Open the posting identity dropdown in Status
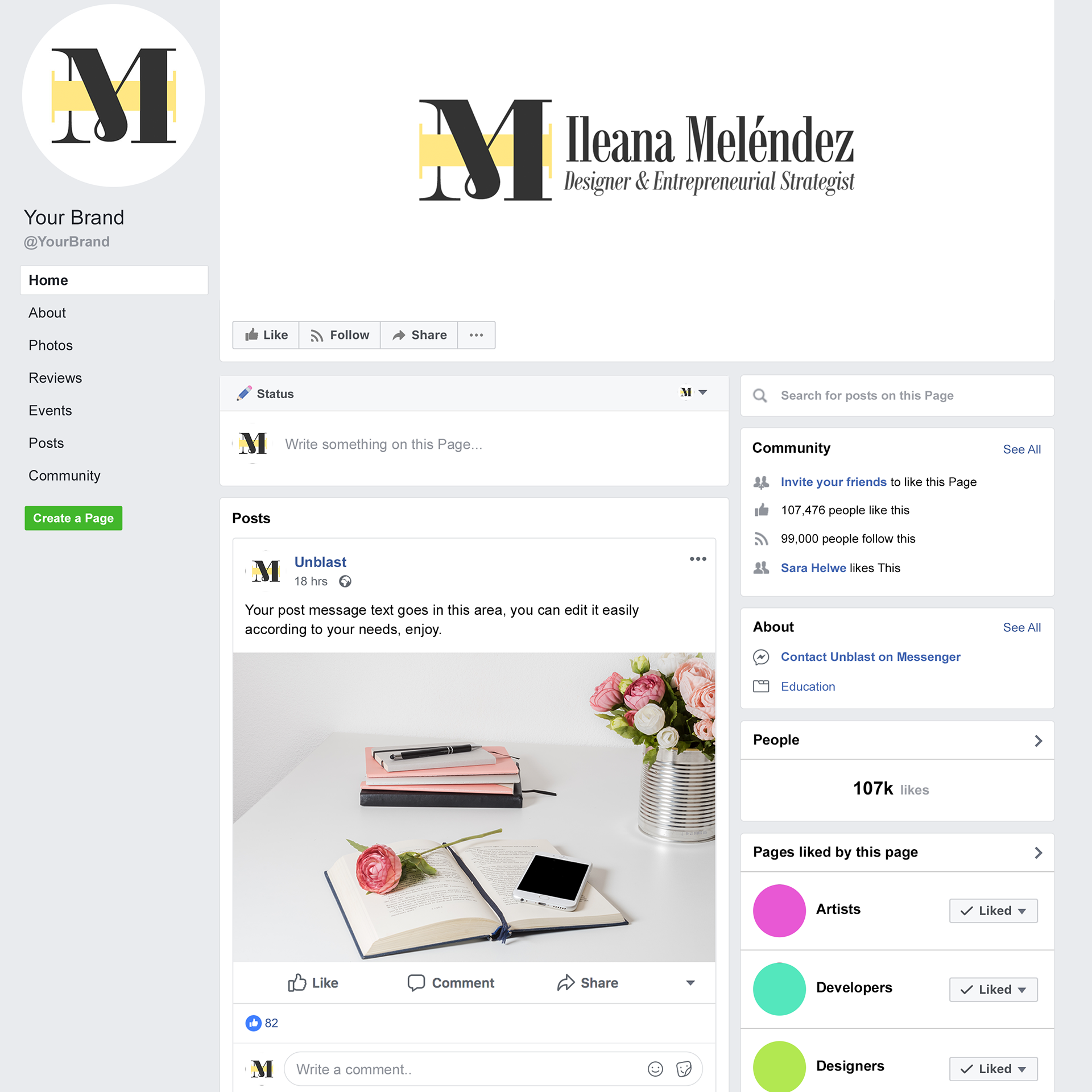The image size is (1092, 1092). tap(694, 392)
